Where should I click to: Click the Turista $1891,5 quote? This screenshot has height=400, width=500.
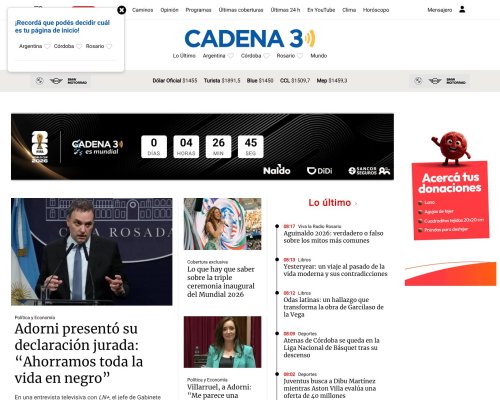tap(222, 81)
